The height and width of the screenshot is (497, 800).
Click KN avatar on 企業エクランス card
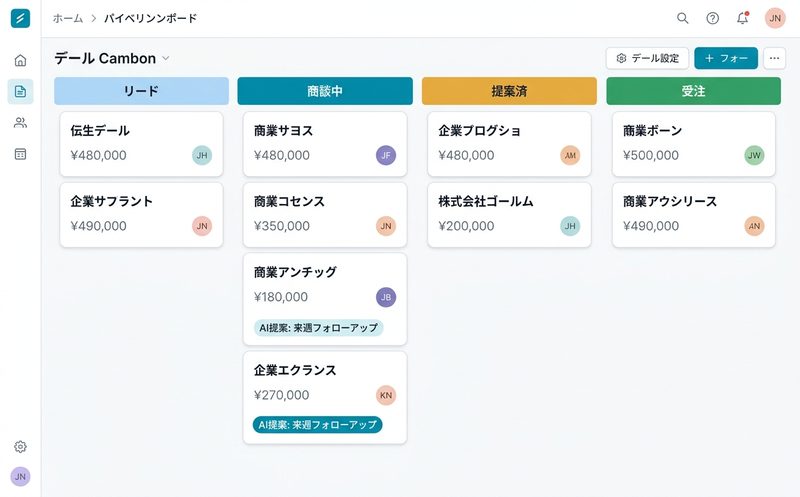(386, 395)
